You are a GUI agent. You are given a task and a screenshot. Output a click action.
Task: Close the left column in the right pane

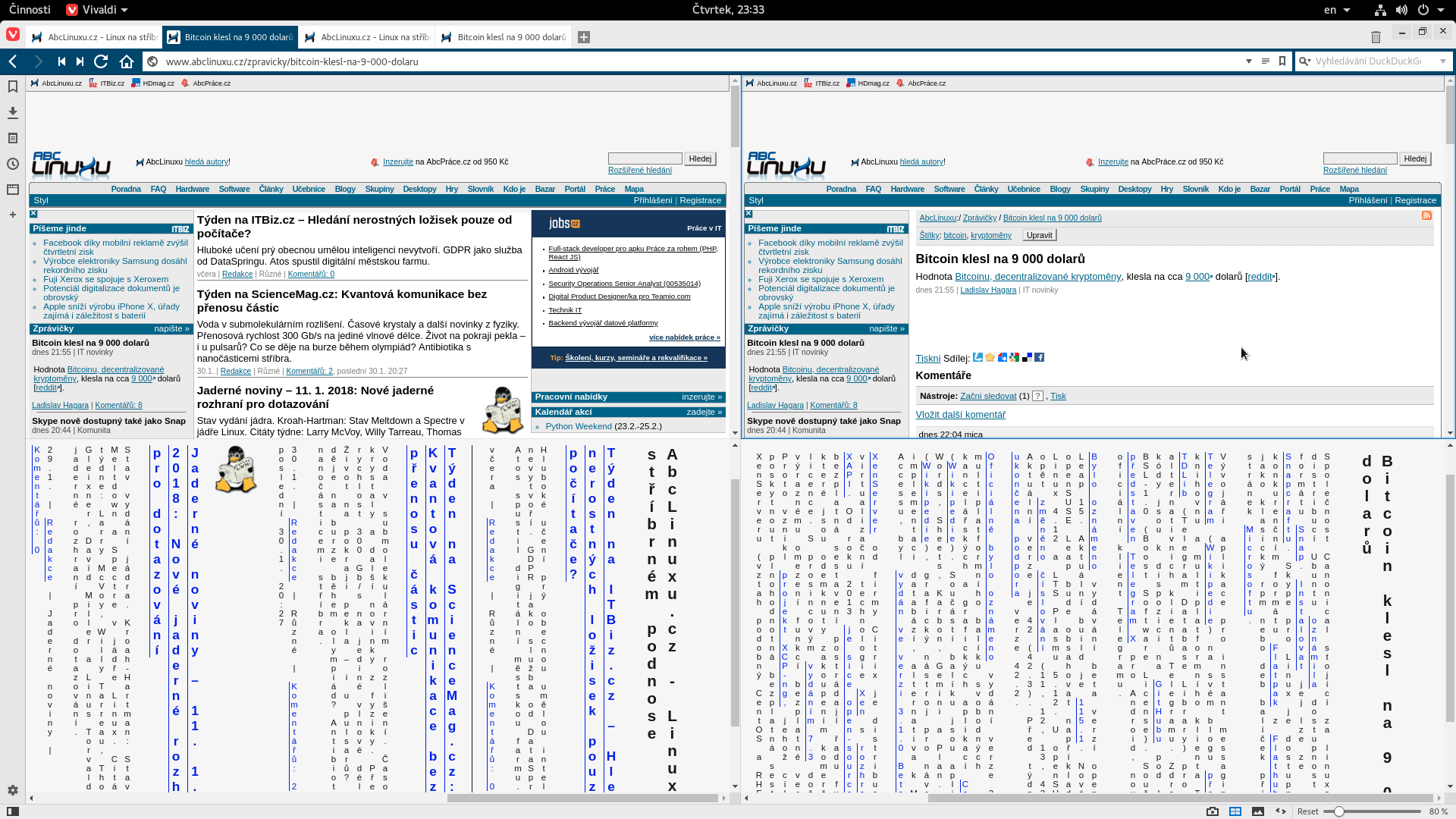click(748, 214)
